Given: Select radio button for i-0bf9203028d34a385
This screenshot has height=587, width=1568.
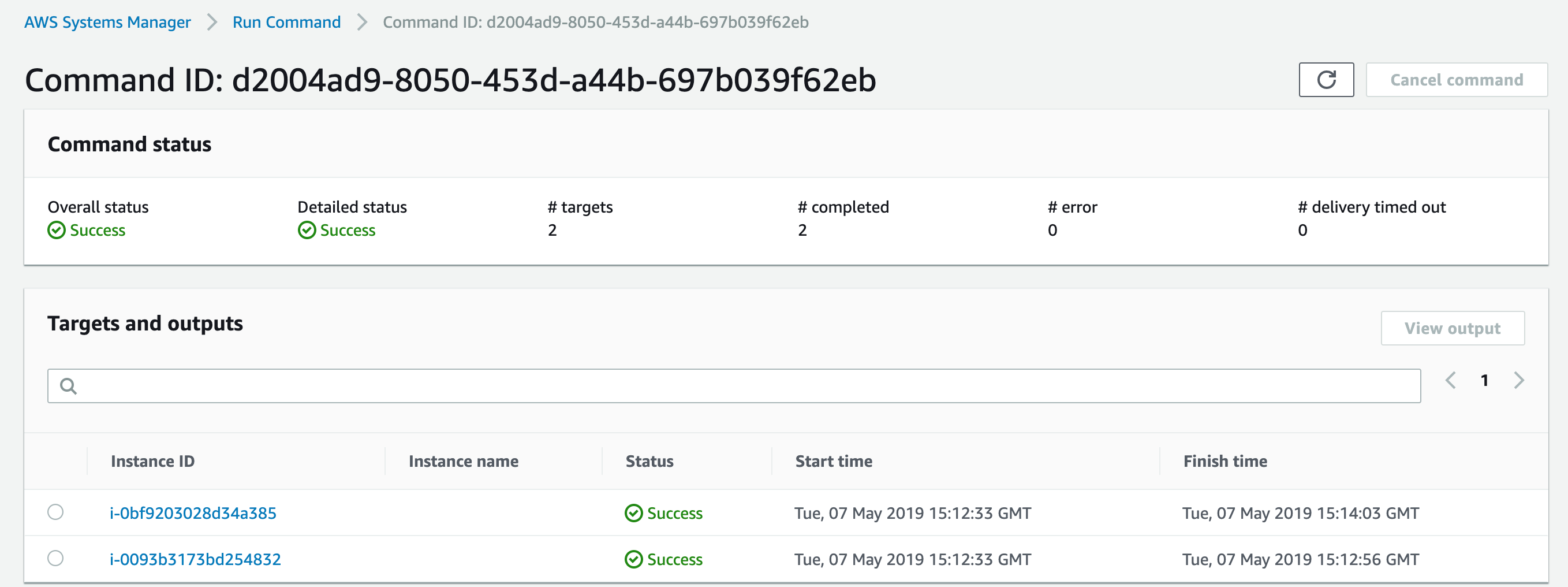Looking at the screenshot, I should [x=55, y=512].
